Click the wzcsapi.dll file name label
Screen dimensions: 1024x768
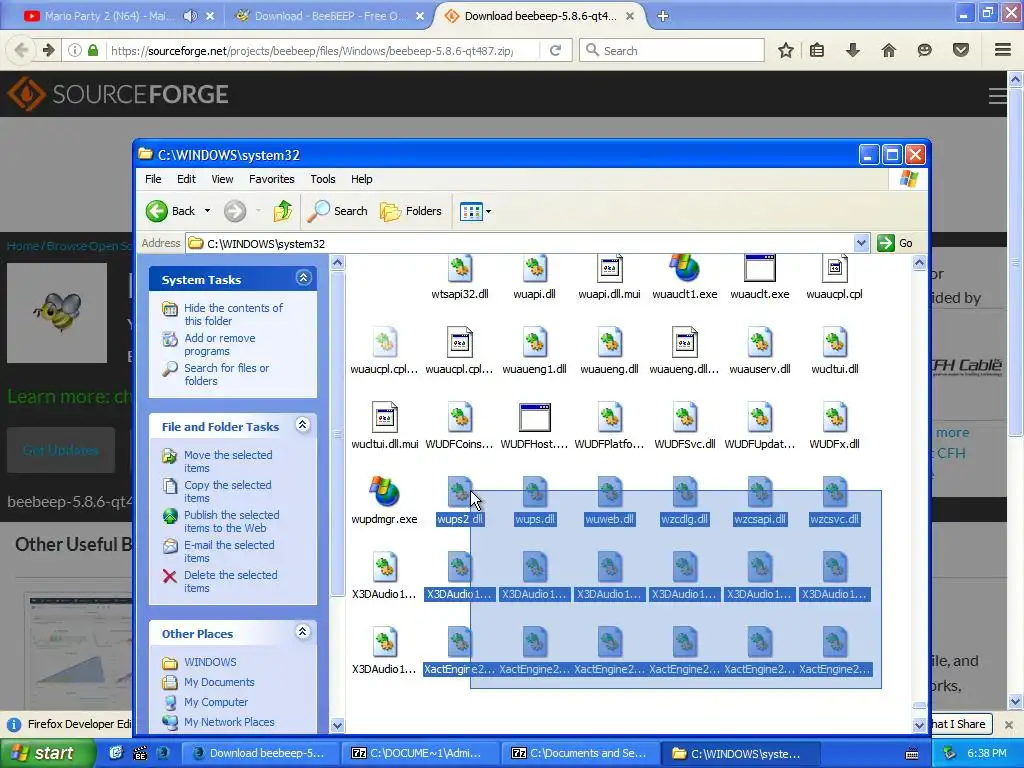point(760,519)
